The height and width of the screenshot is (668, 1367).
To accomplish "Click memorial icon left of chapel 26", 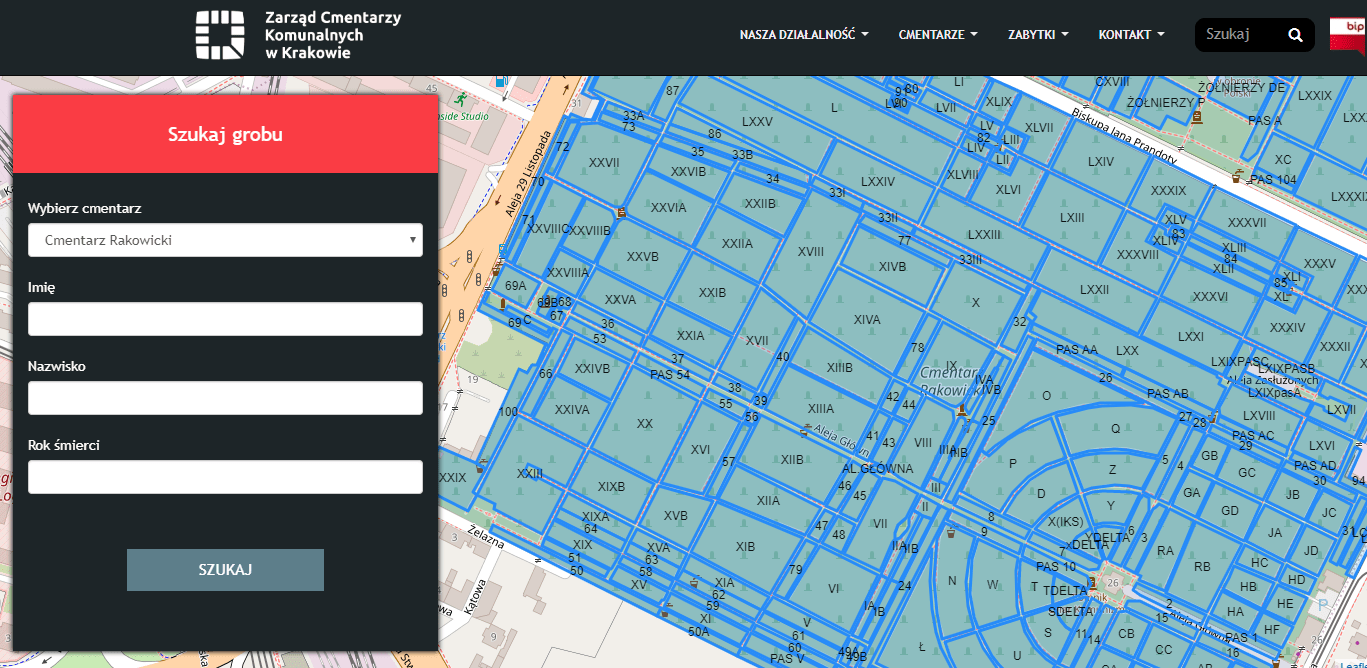I will click(1092, 581).
